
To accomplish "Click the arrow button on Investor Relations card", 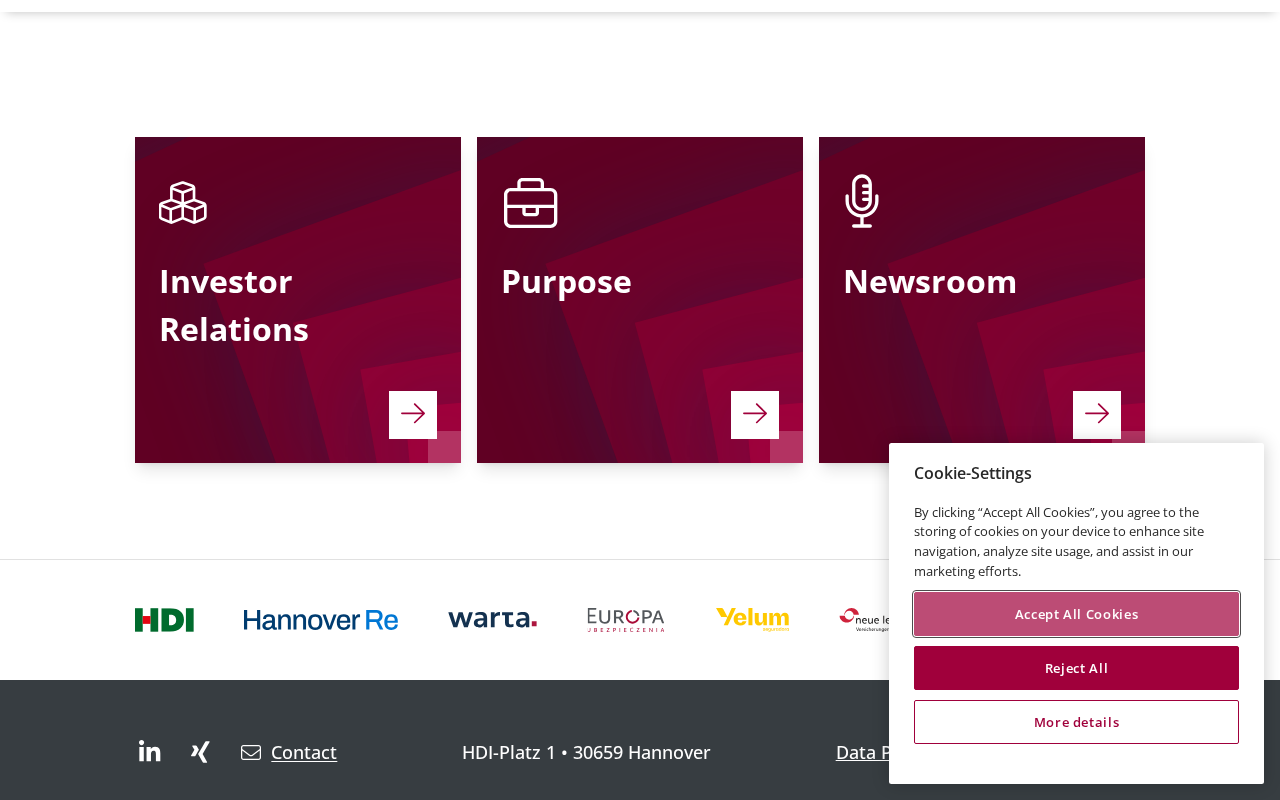I will coord(413,414).
